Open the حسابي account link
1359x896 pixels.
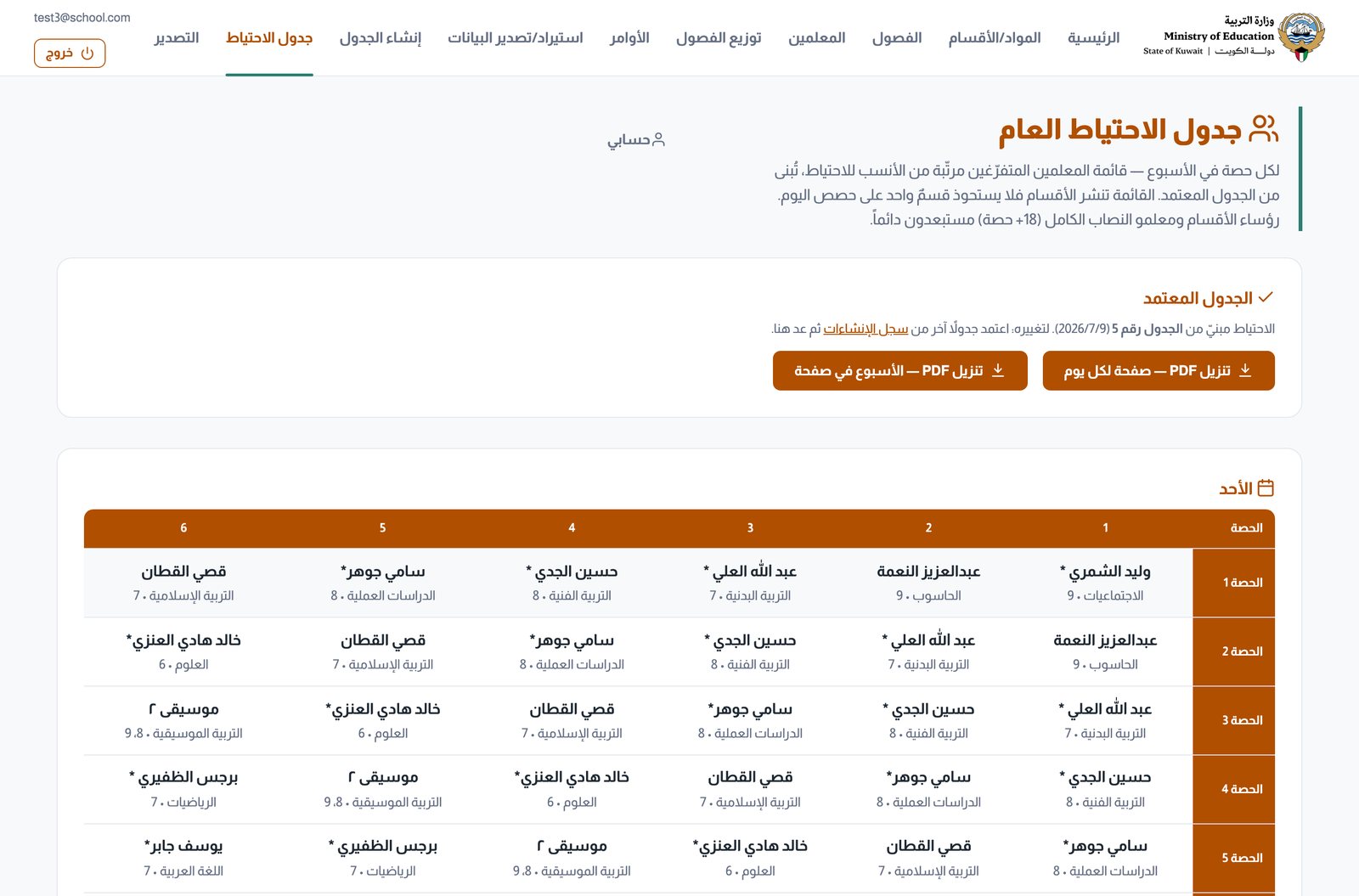pos(636,140)
